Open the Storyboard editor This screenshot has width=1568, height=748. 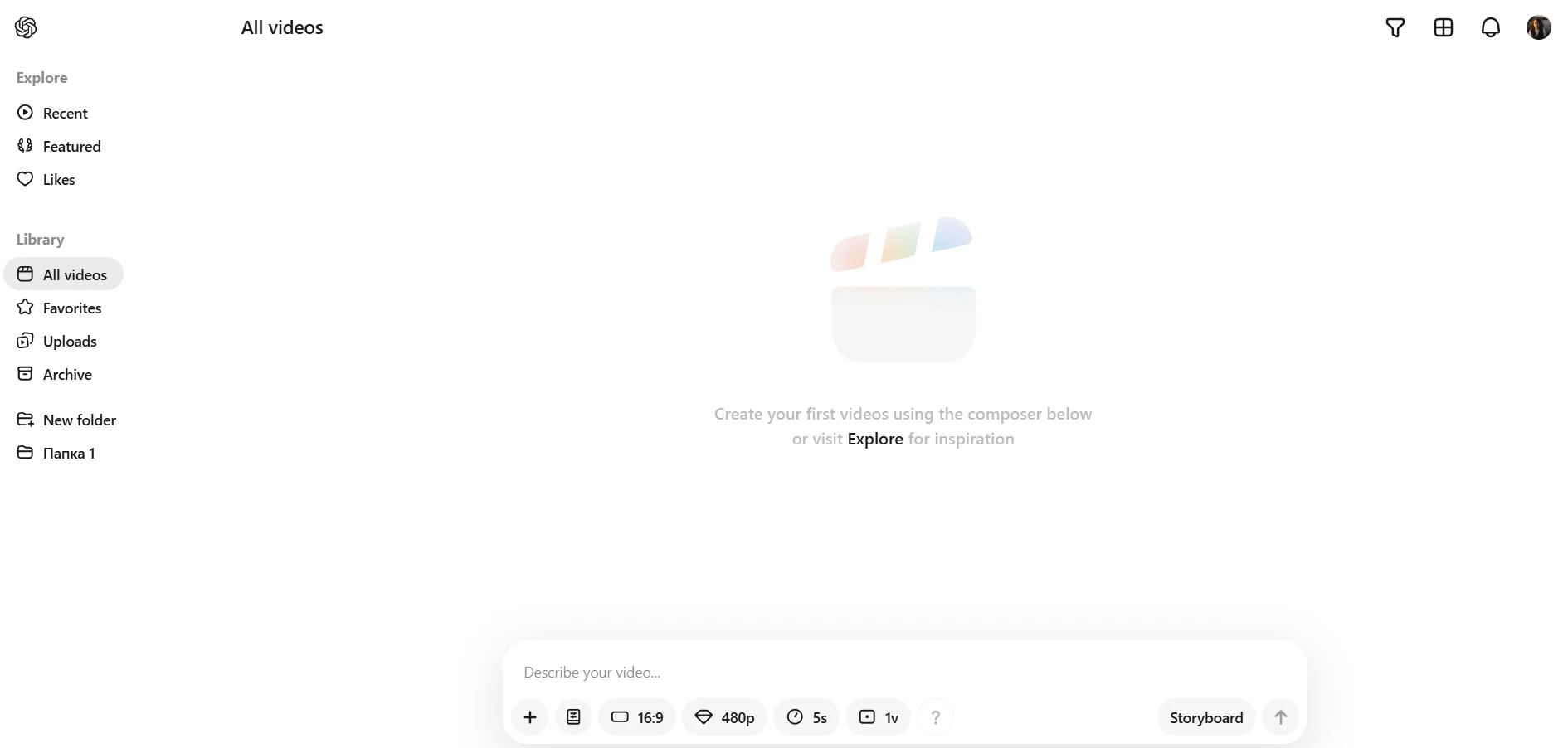coord(1206,717)
